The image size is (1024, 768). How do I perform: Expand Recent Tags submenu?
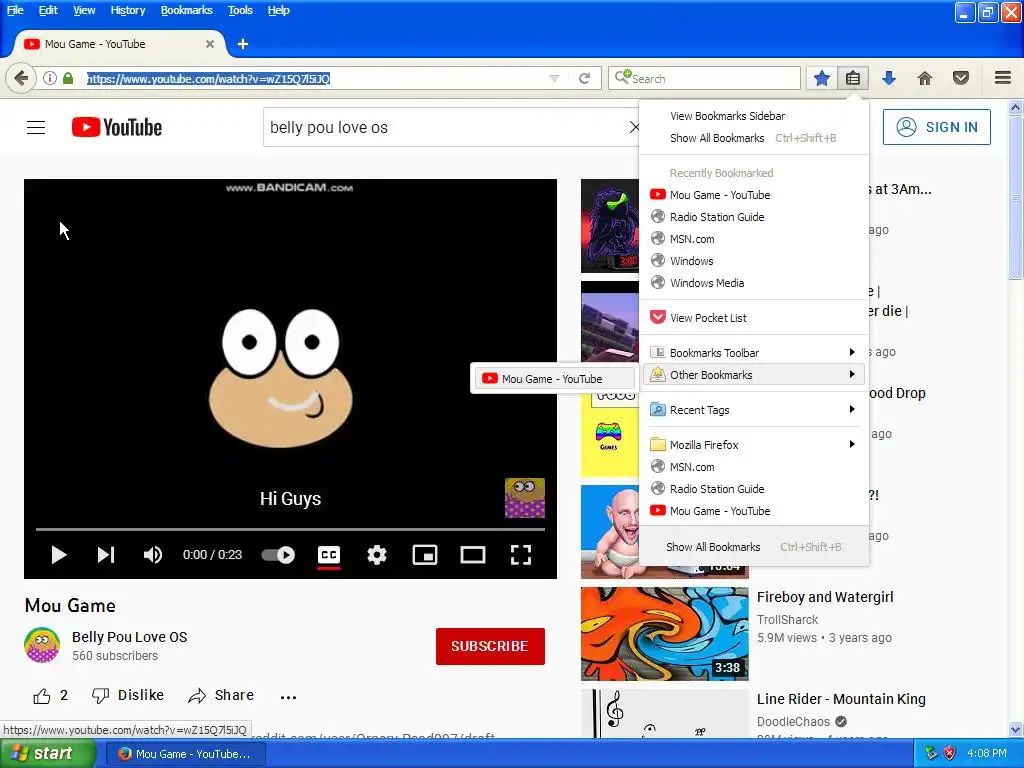[x=754, y=409]
